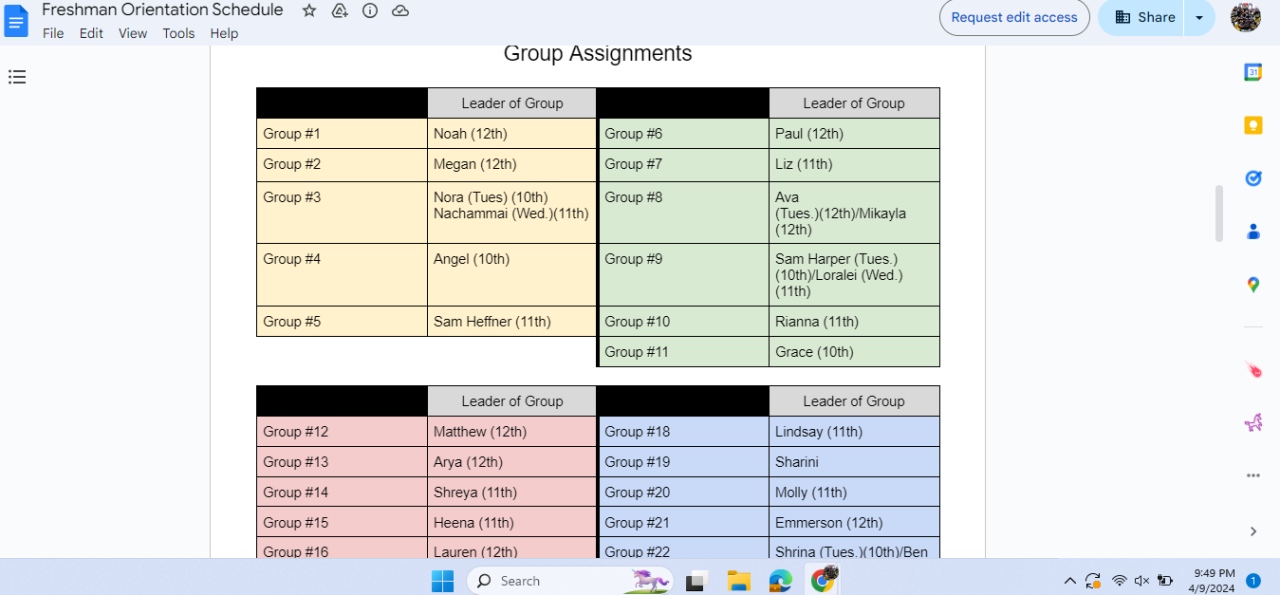The width and height of the screenshot is (1280, 595).
Task: Click the muted volume tray icon
Action: click(x=1142, y=580)
